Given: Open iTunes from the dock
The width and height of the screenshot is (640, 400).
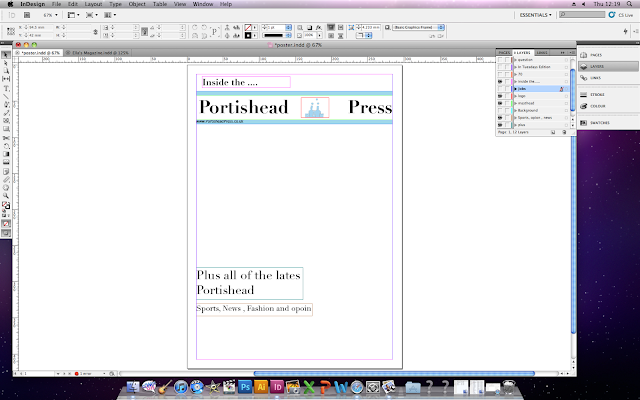Looking at the screenshot, I should coord(181,386).
